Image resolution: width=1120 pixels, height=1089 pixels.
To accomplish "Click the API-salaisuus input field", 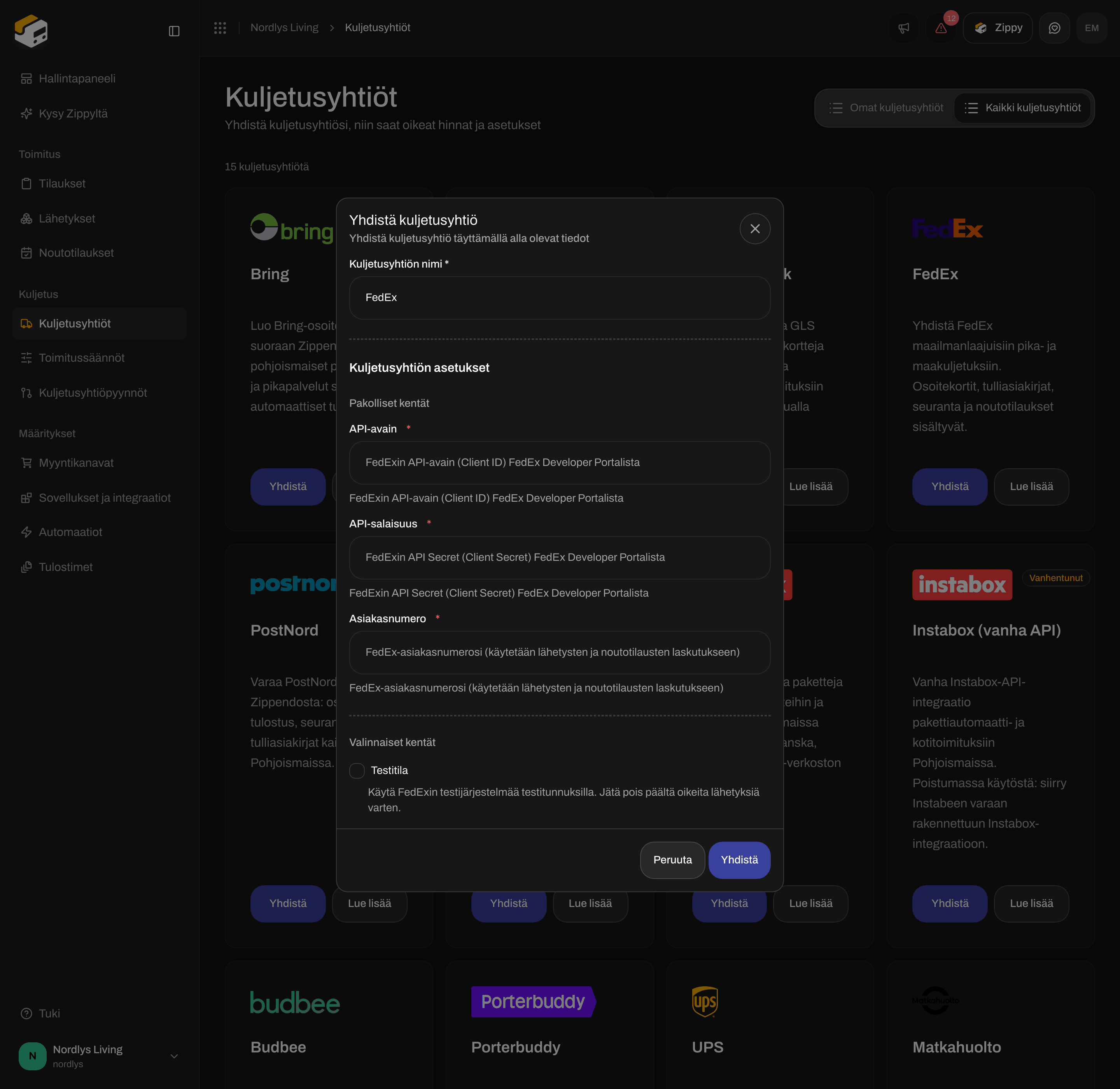I will (560, 558).
